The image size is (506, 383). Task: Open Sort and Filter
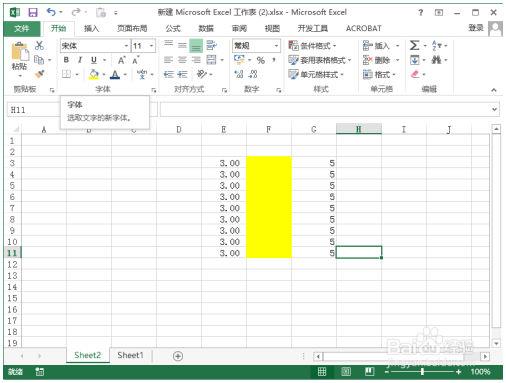[439, 45]
